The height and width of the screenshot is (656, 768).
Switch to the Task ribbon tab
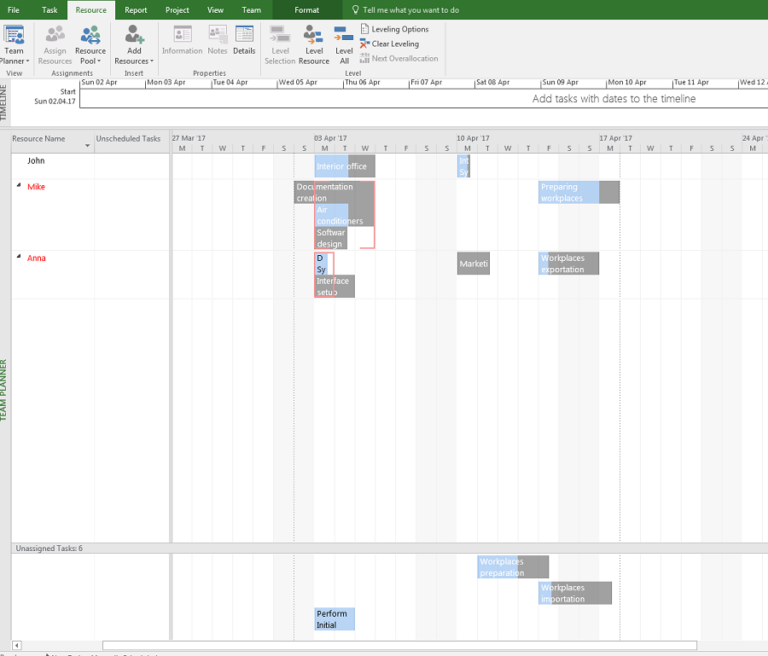click(49, 10)
